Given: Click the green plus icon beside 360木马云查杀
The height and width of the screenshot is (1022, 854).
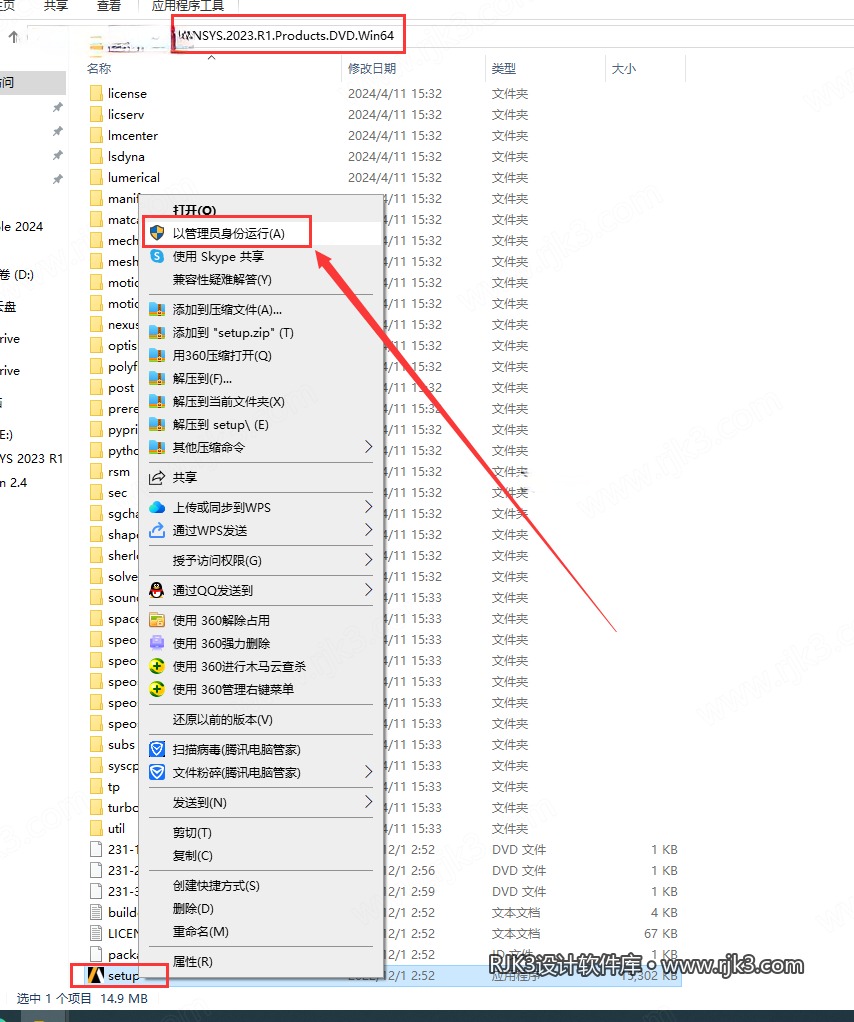Looking at the screenshot, I should pos(157,666).
